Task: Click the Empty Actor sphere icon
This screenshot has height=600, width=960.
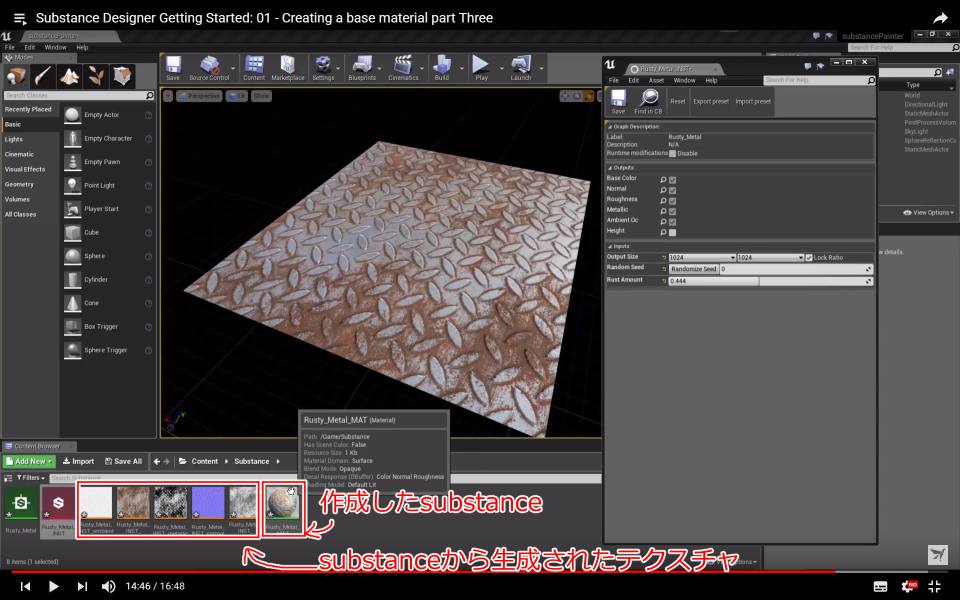Action: (x=72, y=115)
